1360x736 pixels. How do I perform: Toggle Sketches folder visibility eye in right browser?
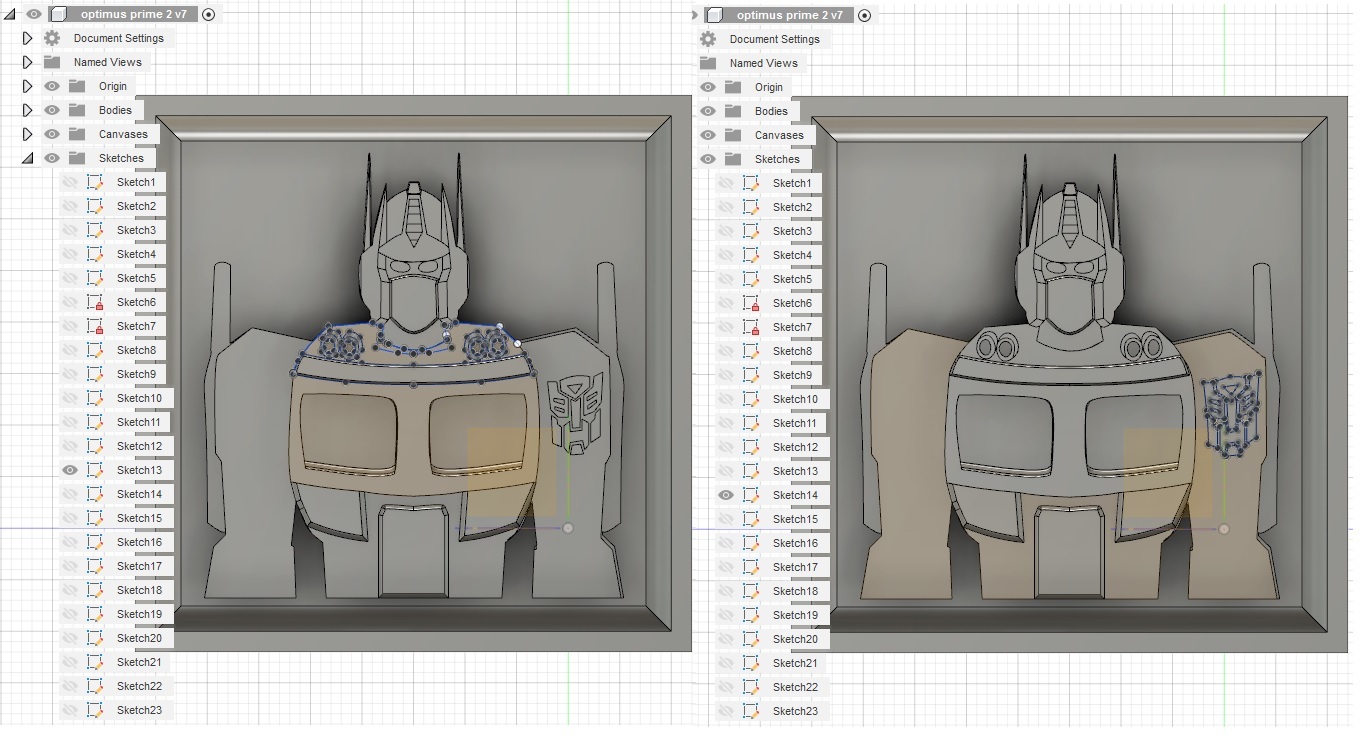708,159
